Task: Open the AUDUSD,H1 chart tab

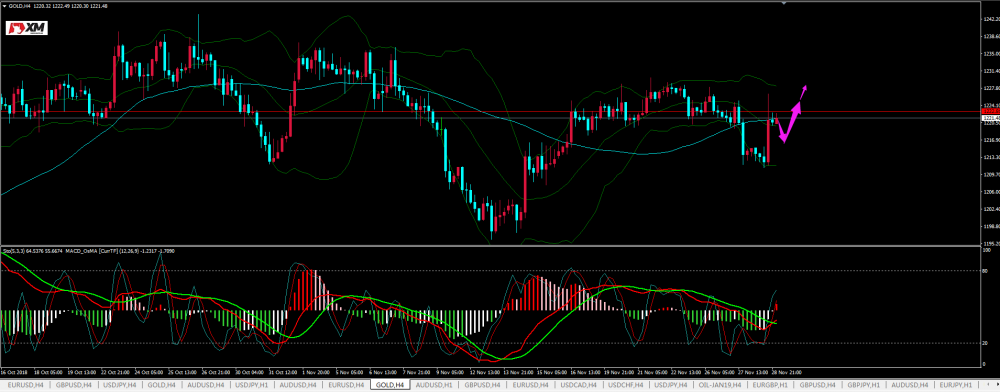Action: [433, 385]
